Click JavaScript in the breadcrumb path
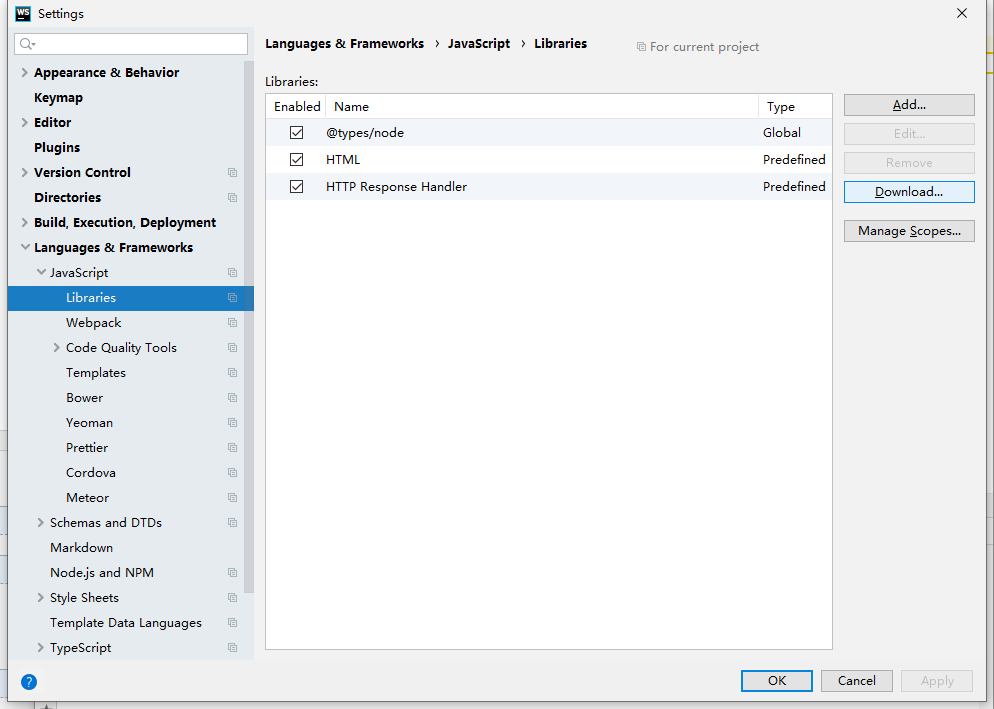Viewport: 994px width, 709px height. pos(479,43)
